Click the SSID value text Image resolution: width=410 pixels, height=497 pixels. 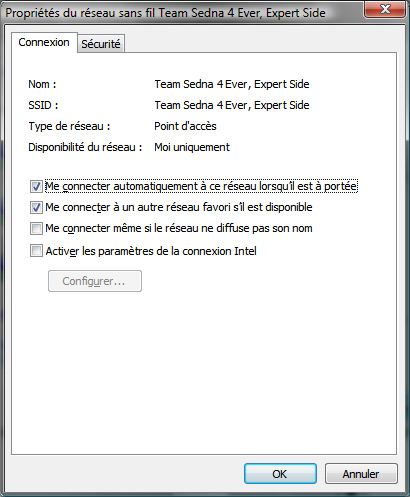[x=232, y=105]
